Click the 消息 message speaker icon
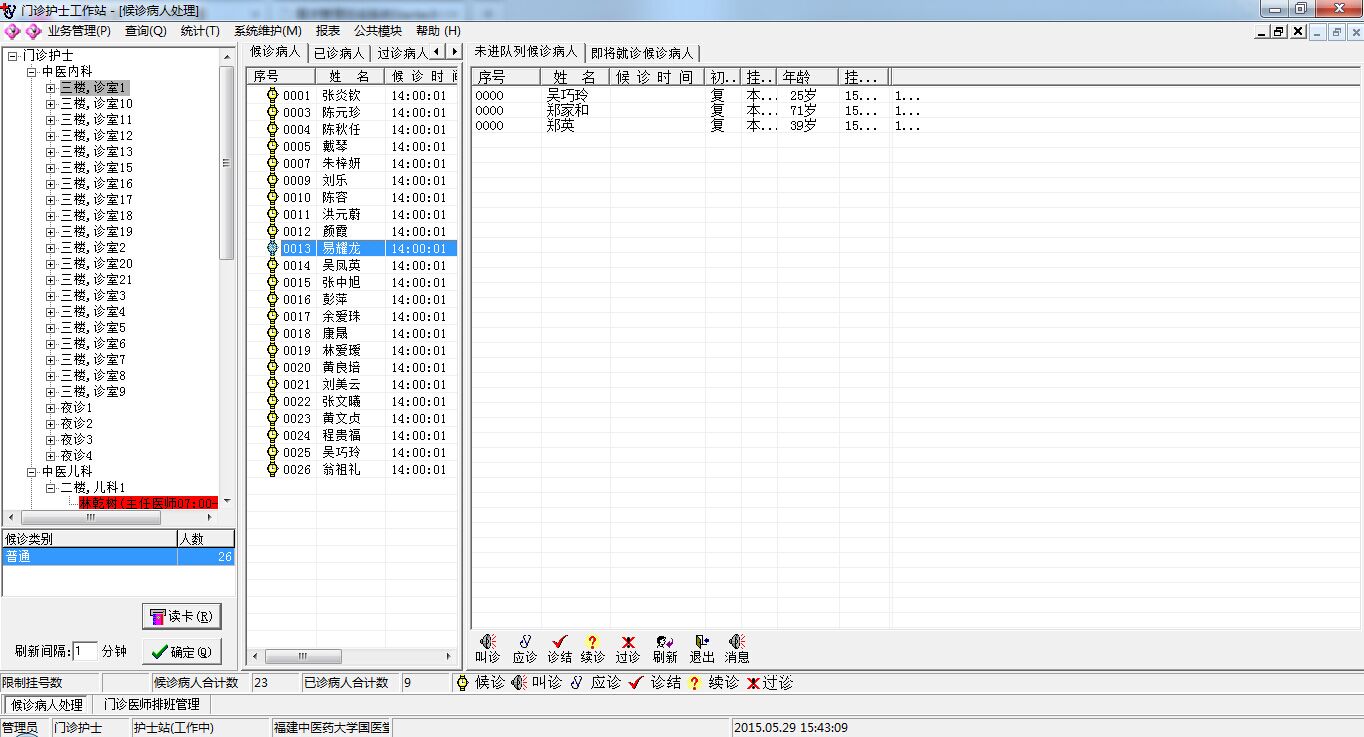This screenshot has height=737, width=1364. [x=737, y=642]
